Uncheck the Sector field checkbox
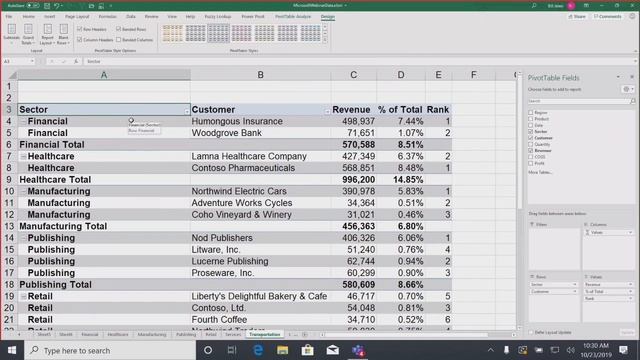 click(531, 131)
